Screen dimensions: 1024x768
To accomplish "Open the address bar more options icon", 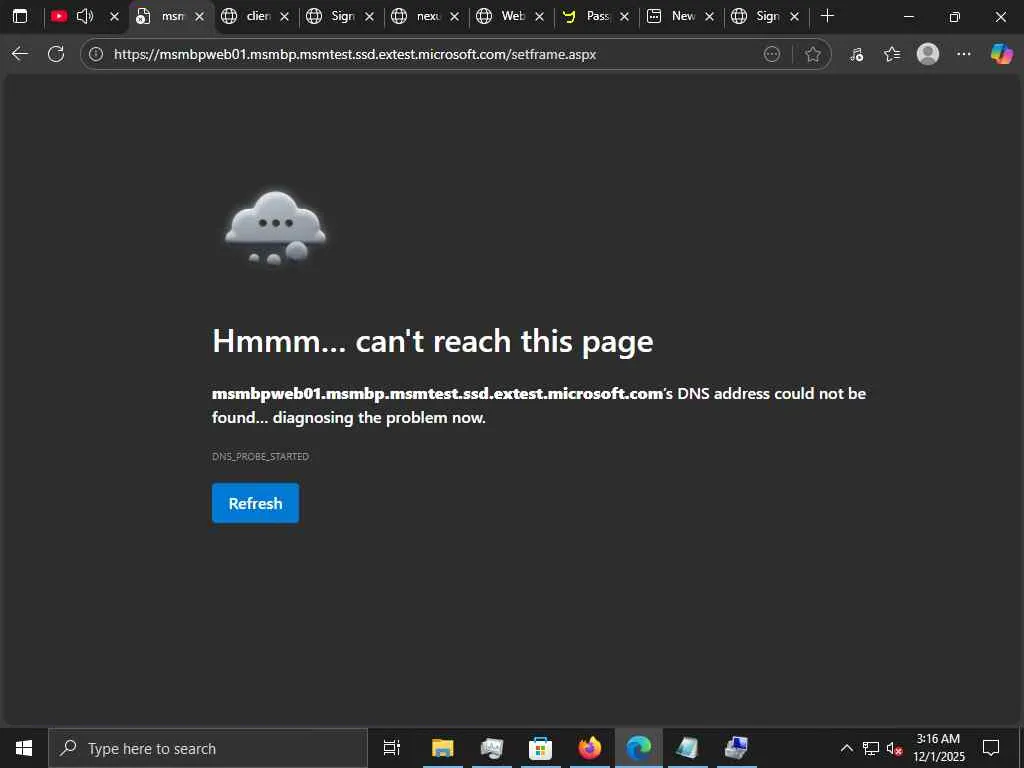I will (x=772, y=54).
